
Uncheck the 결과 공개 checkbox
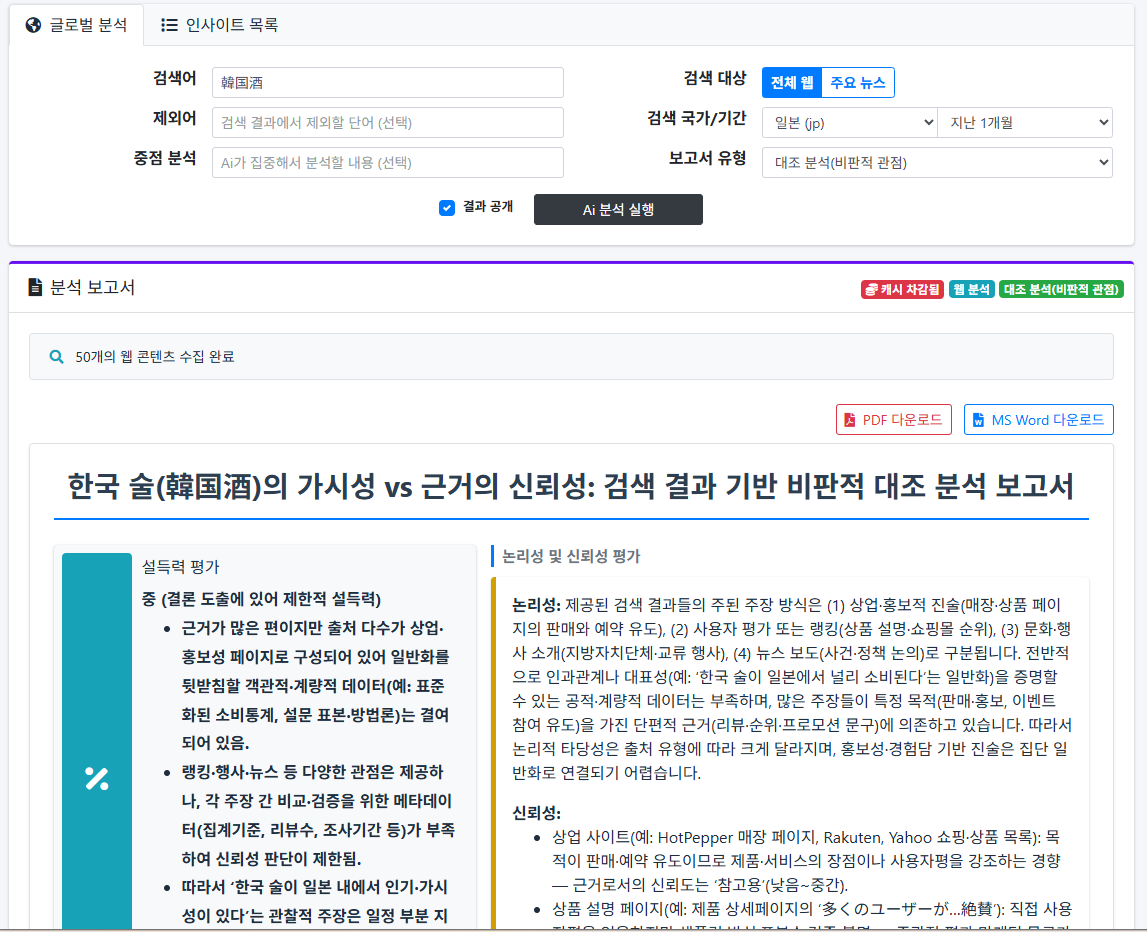click(447, 208)
